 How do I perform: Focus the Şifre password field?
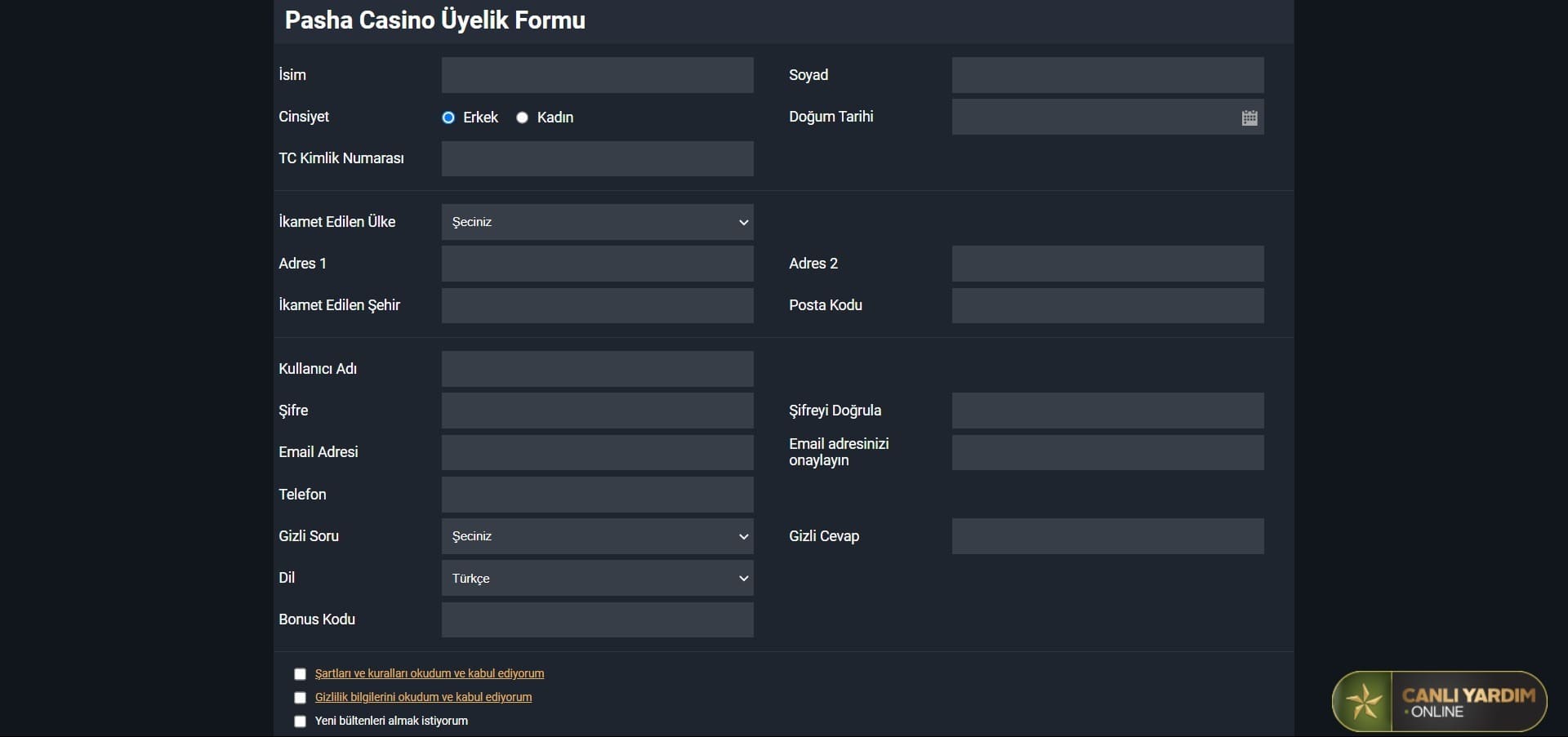click(597, 411)
